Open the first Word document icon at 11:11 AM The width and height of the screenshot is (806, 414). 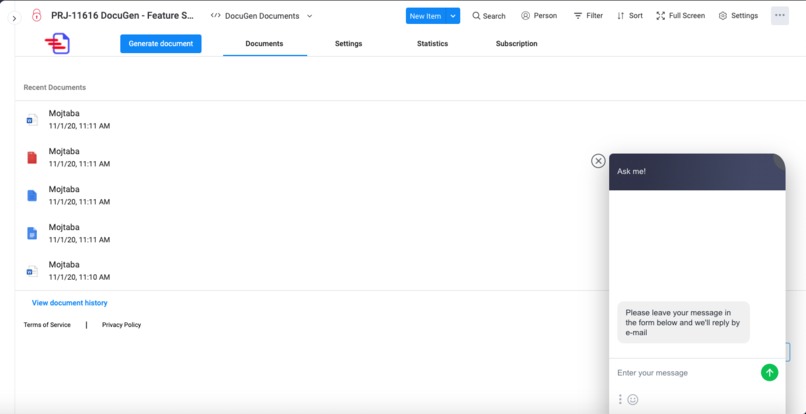pos(32,120)
